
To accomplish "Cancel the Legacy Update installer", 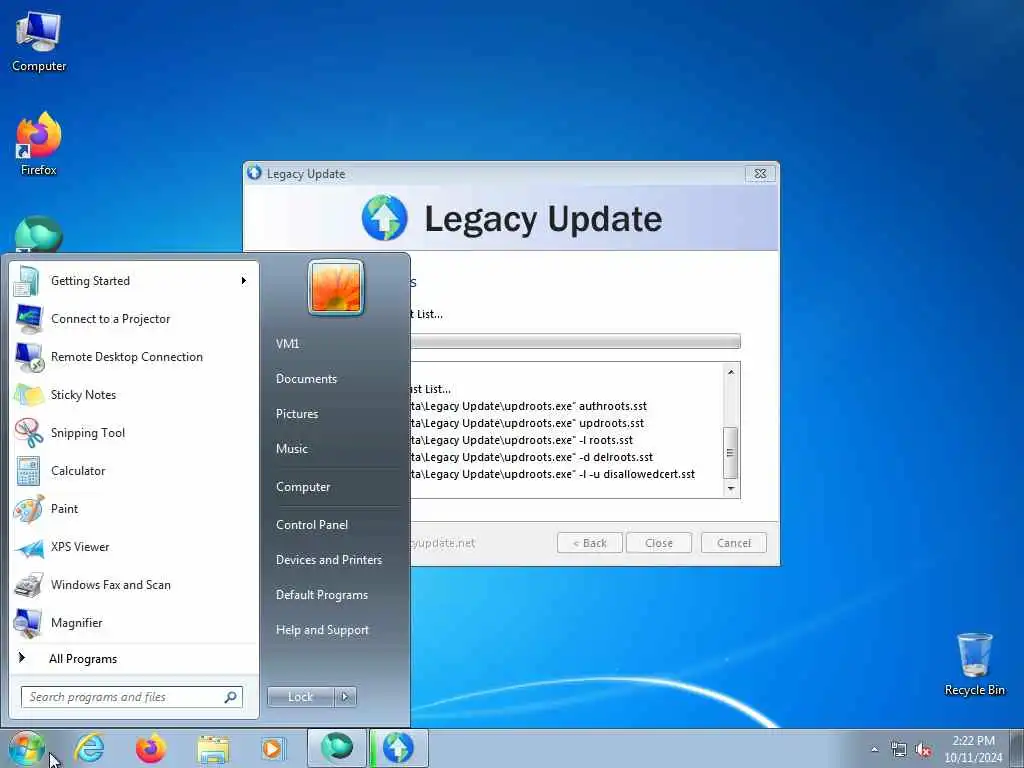I will (733, 543).
